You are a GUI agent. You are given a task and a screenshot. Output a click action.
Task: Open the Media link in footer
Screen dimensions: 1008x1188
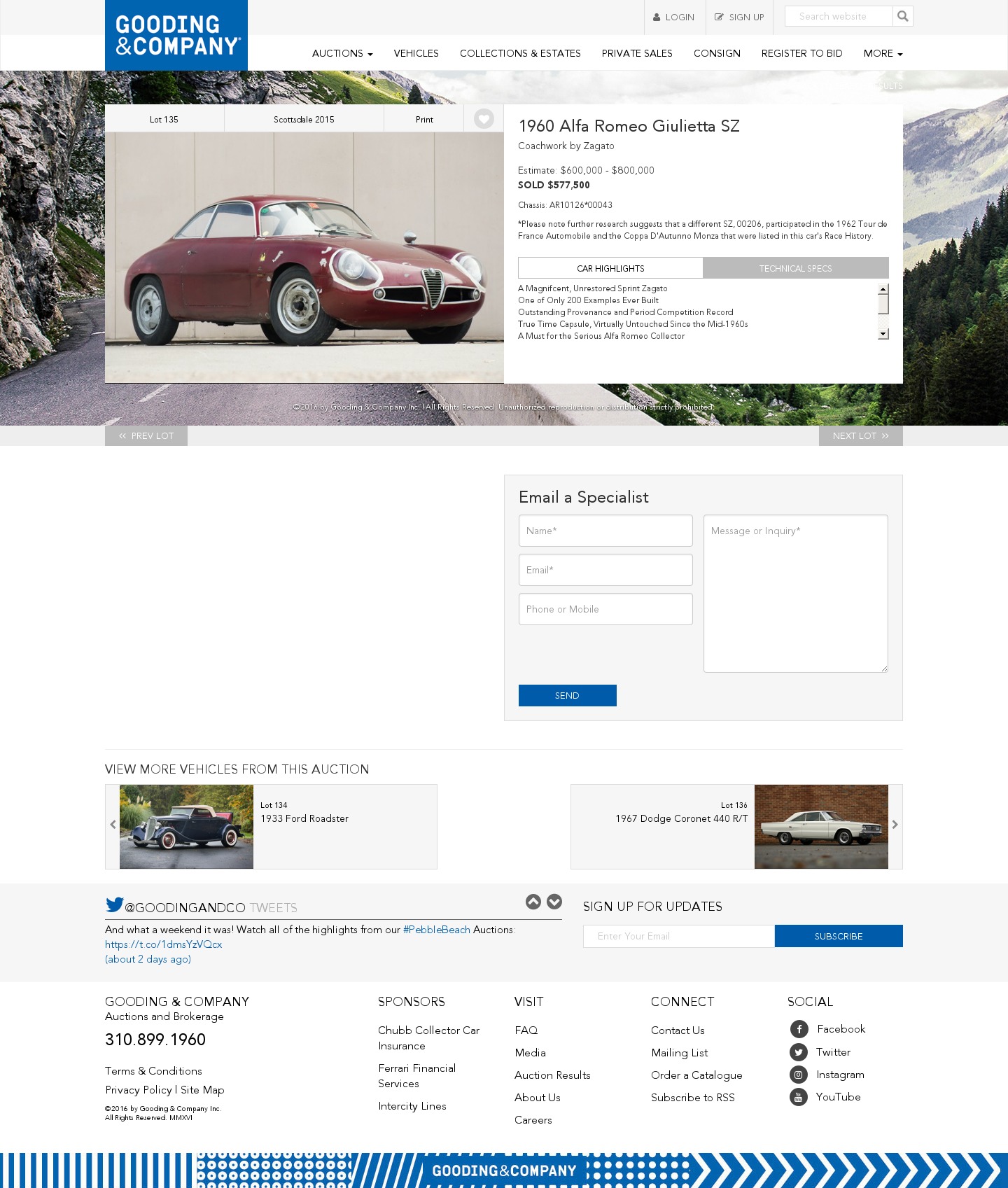530,1053
